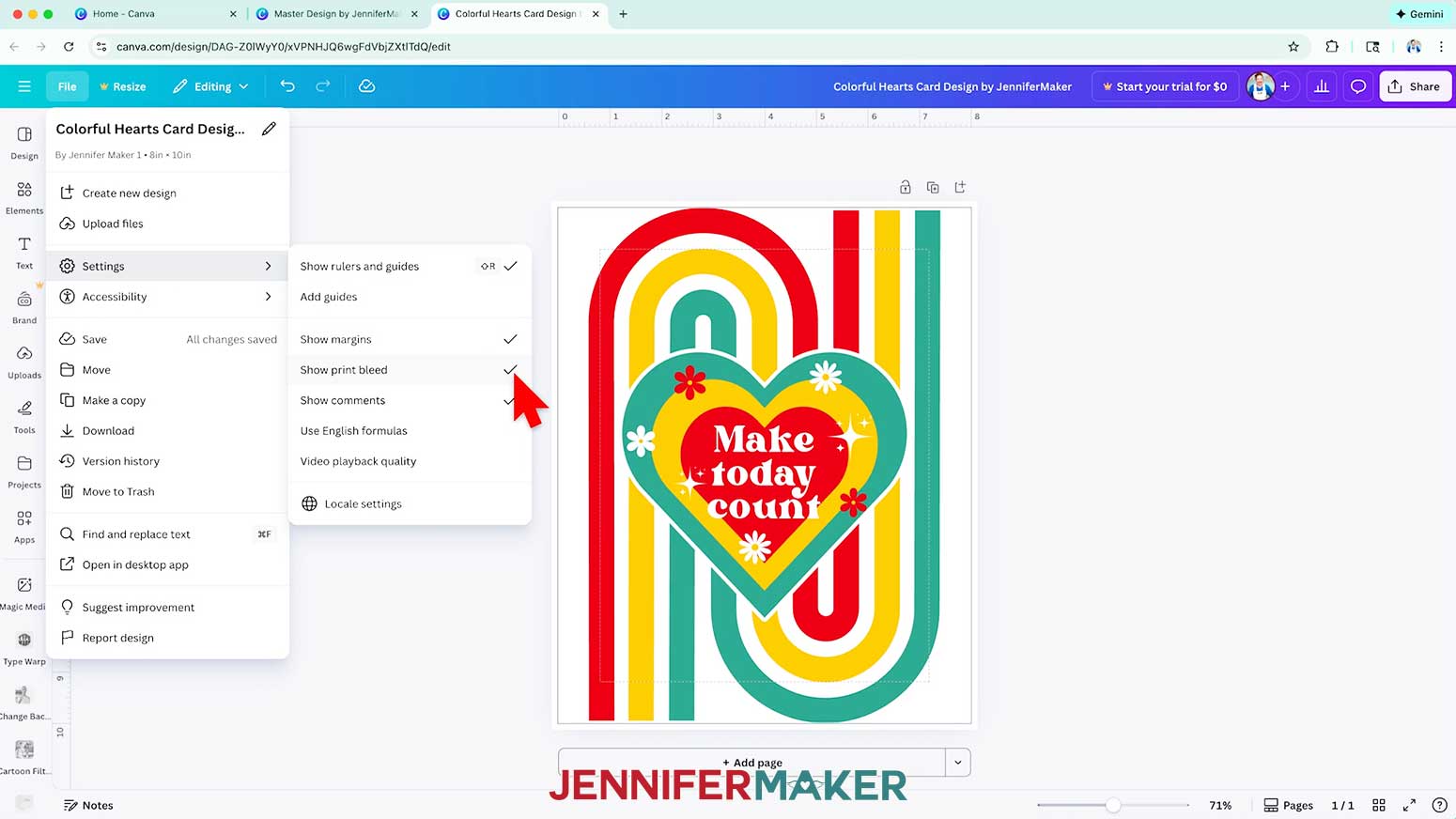Expand the Accessibility submenu
The height and width of the screenshot is (819, 1456).
pyautogui.click(x=167, y=296)
